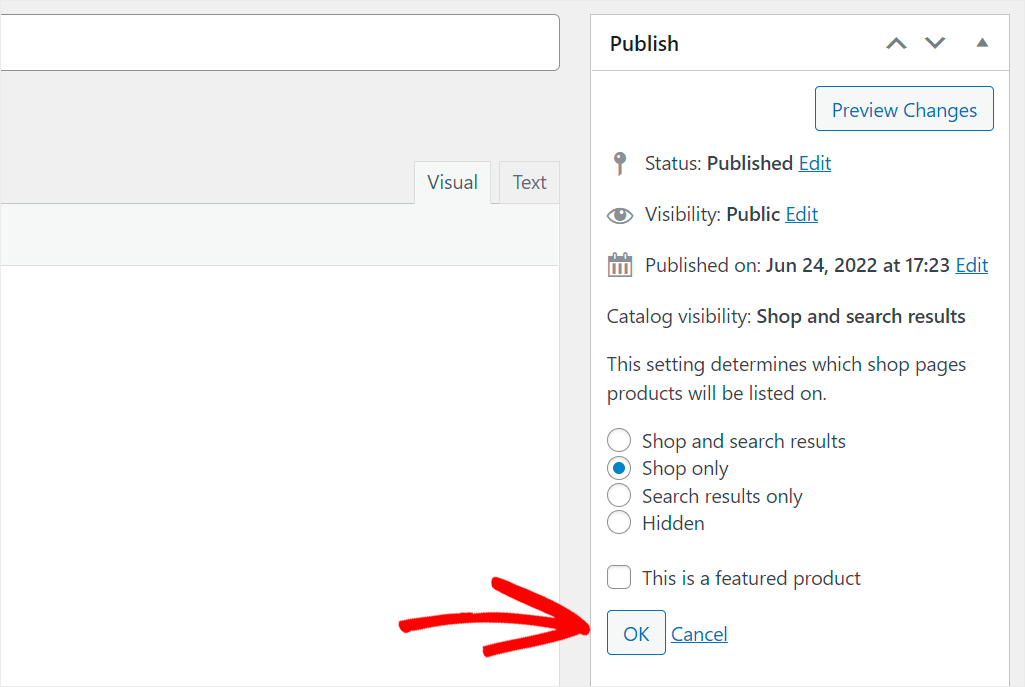Screen dimensions: 1025x687
Task: Edit the Public visibility setting
Action: coord(801,214)
